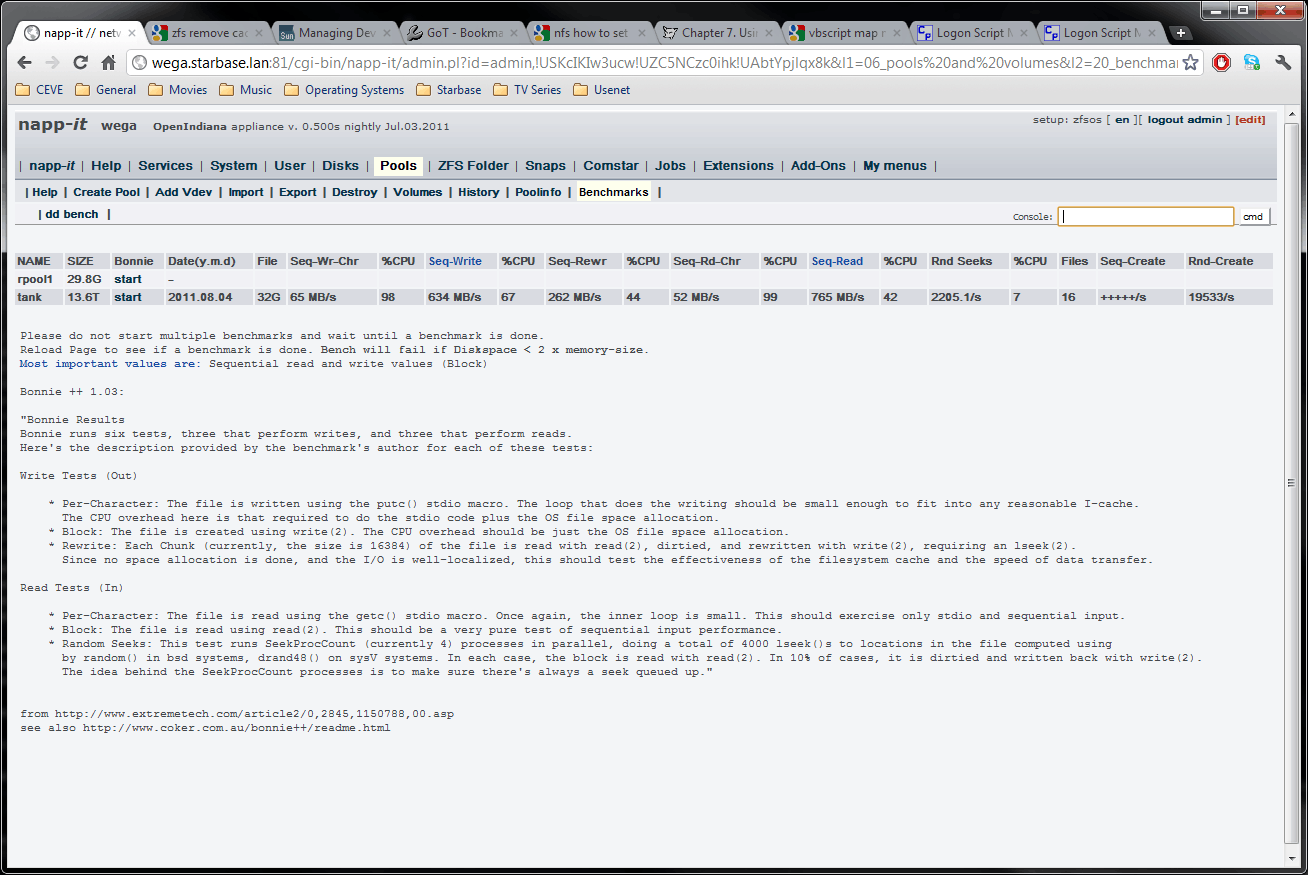The height and width of the screenshot is (875, 1308).
Task: Switch to the 'Managing Dev' tab
Action: coord(335,33)
